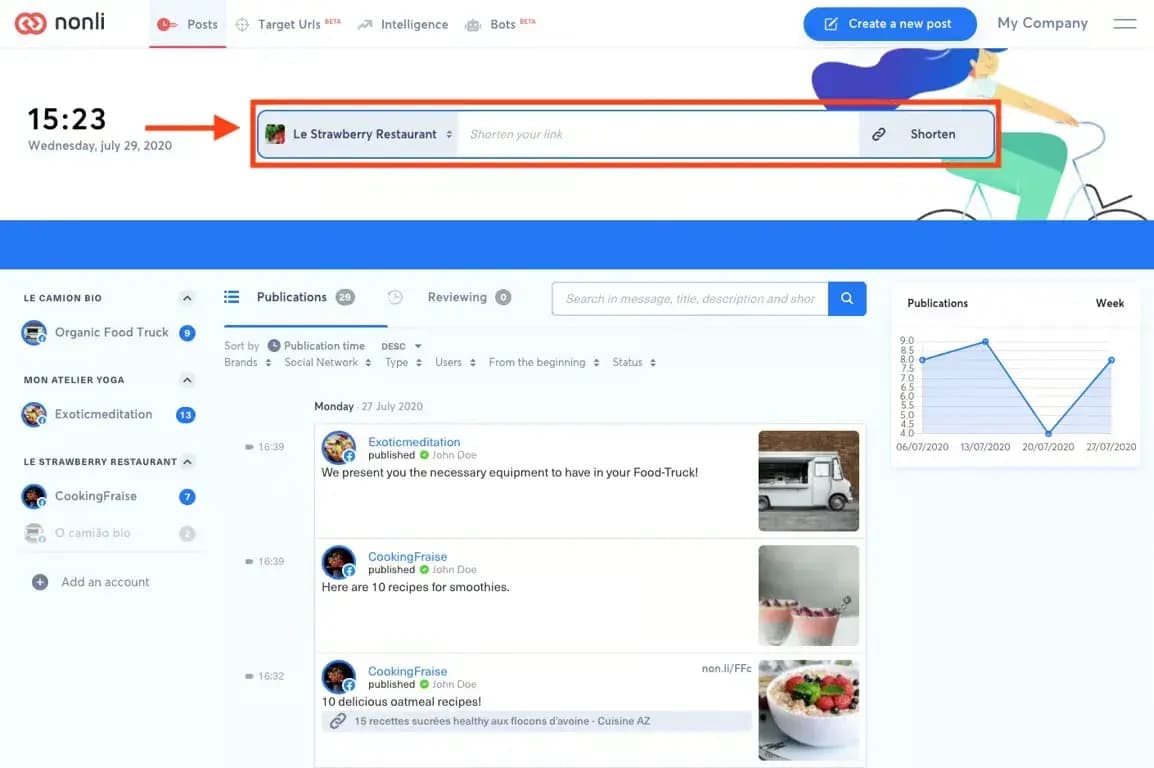Click 'Here are 10 recipes for smoothies.' text
1154x768 pixels.
tap(415, 587)
